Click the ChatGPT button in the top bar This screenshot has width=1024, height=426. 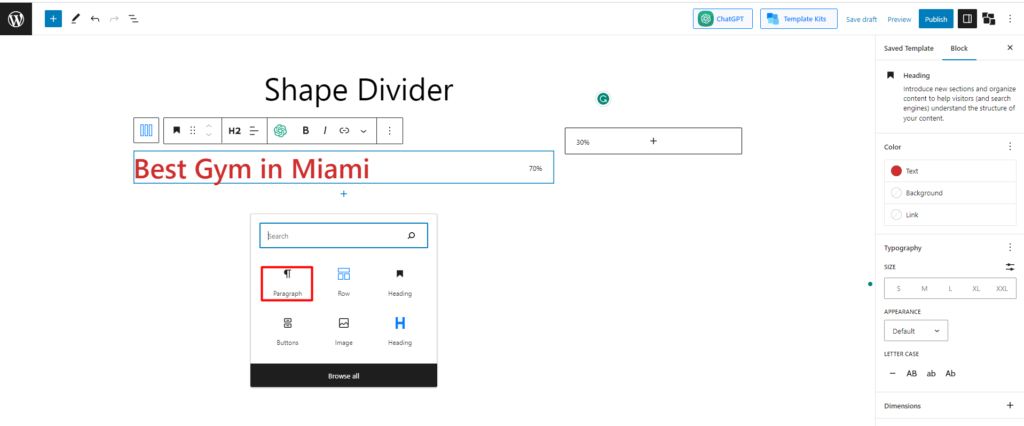pyautogui.click(x=723, y=19)
